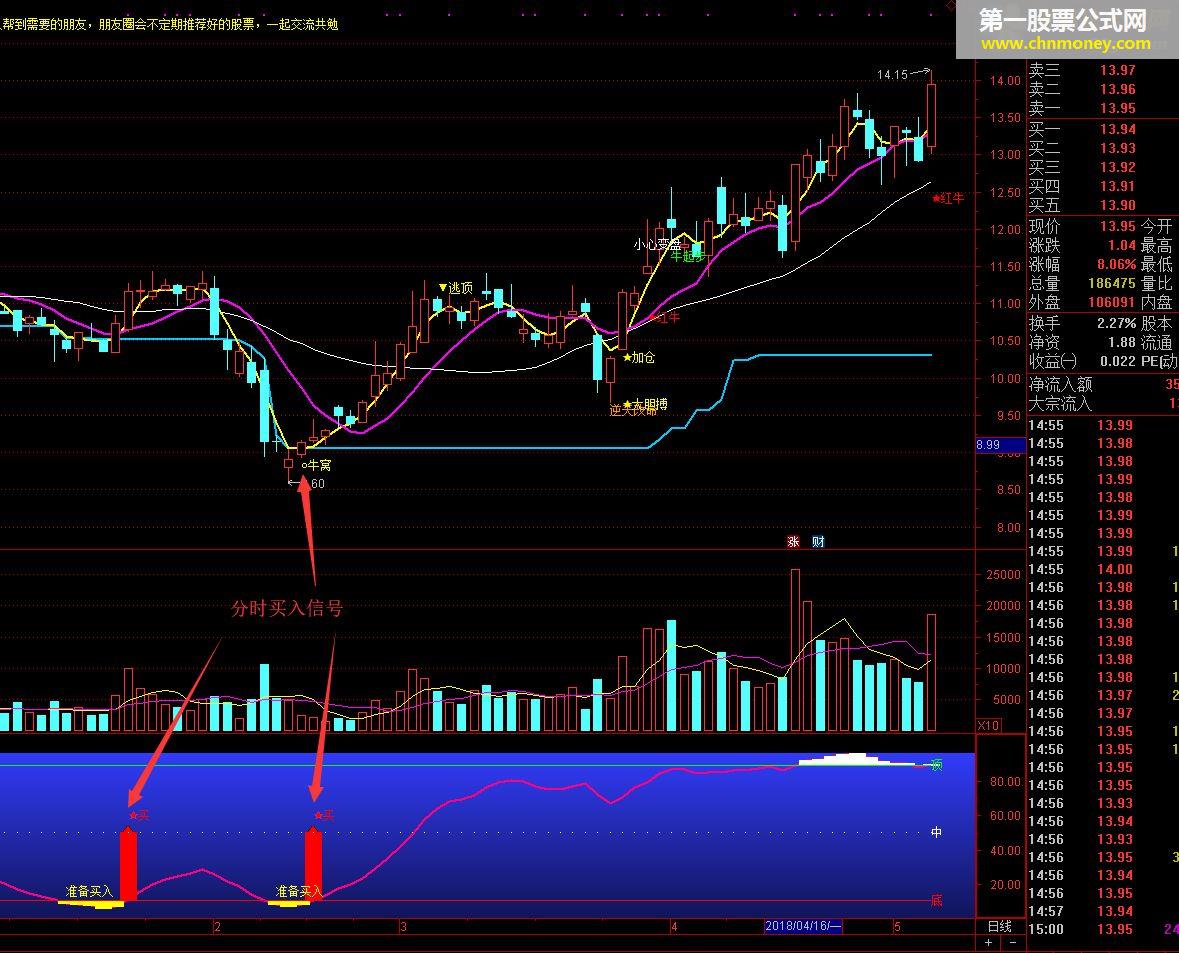The width and height of the screenshot is (1179, 953).
Task: Select the 14:57 13.94 tick row
Action: click(x=1103, y=911)
